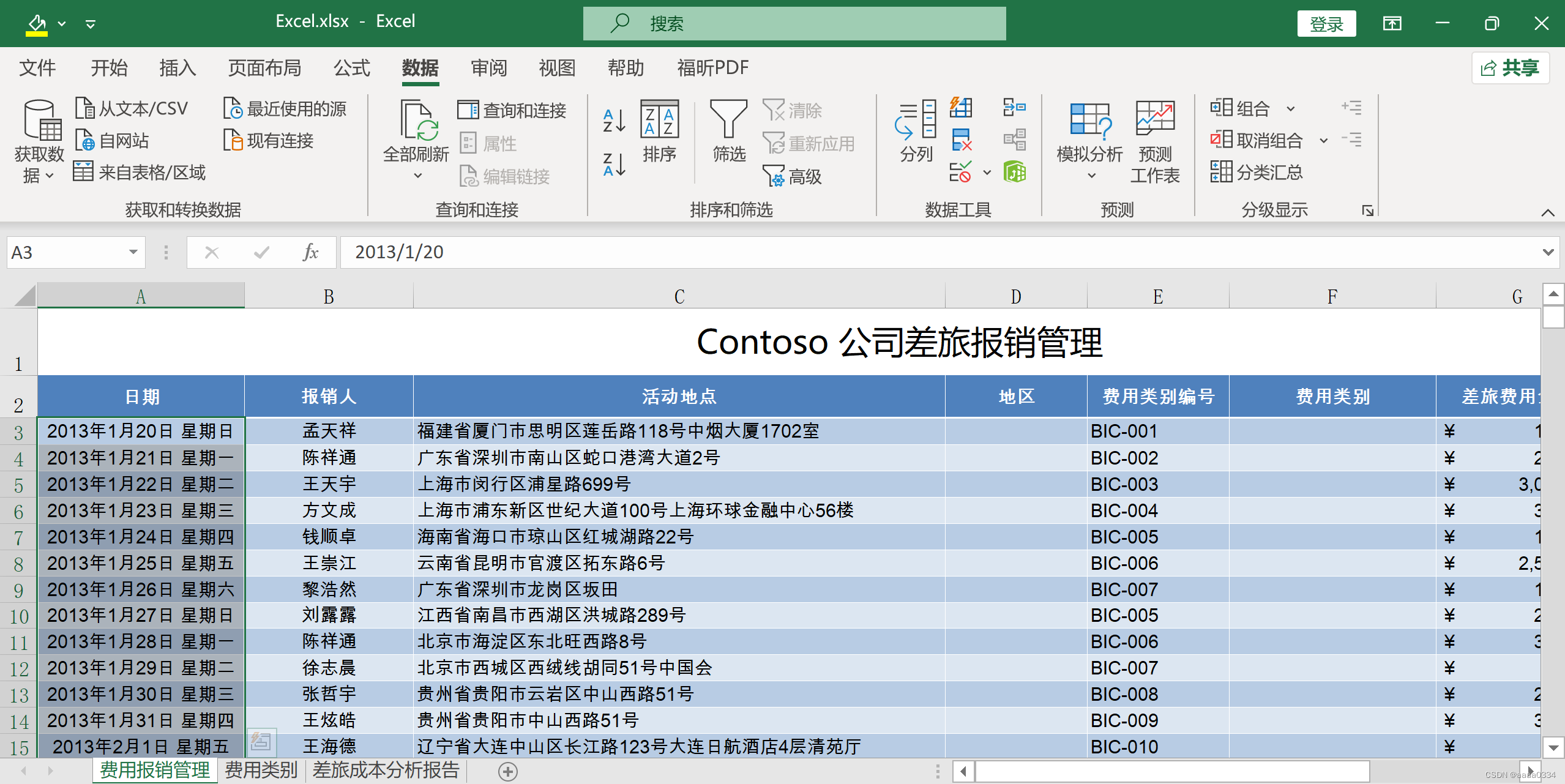
Task: Click the sort descending Z-A icon
Action: point(614,165)
